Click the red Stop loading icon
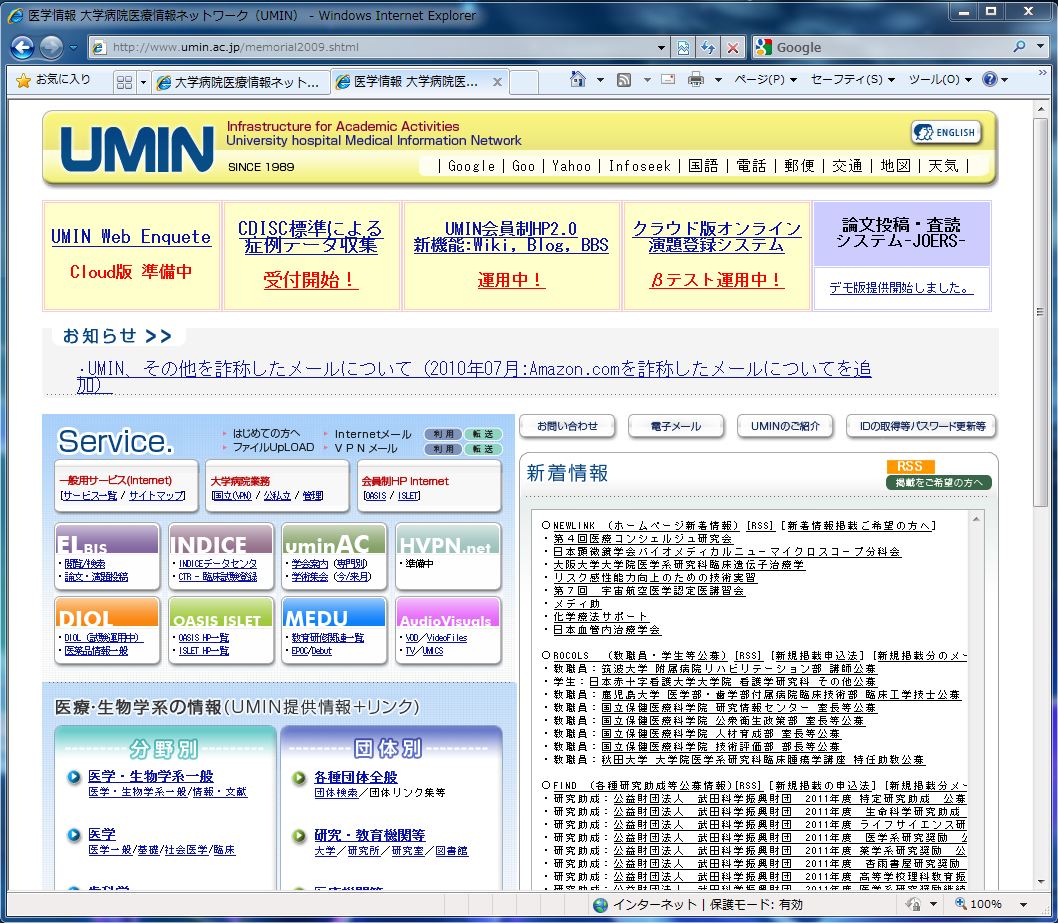 (733, 47)
